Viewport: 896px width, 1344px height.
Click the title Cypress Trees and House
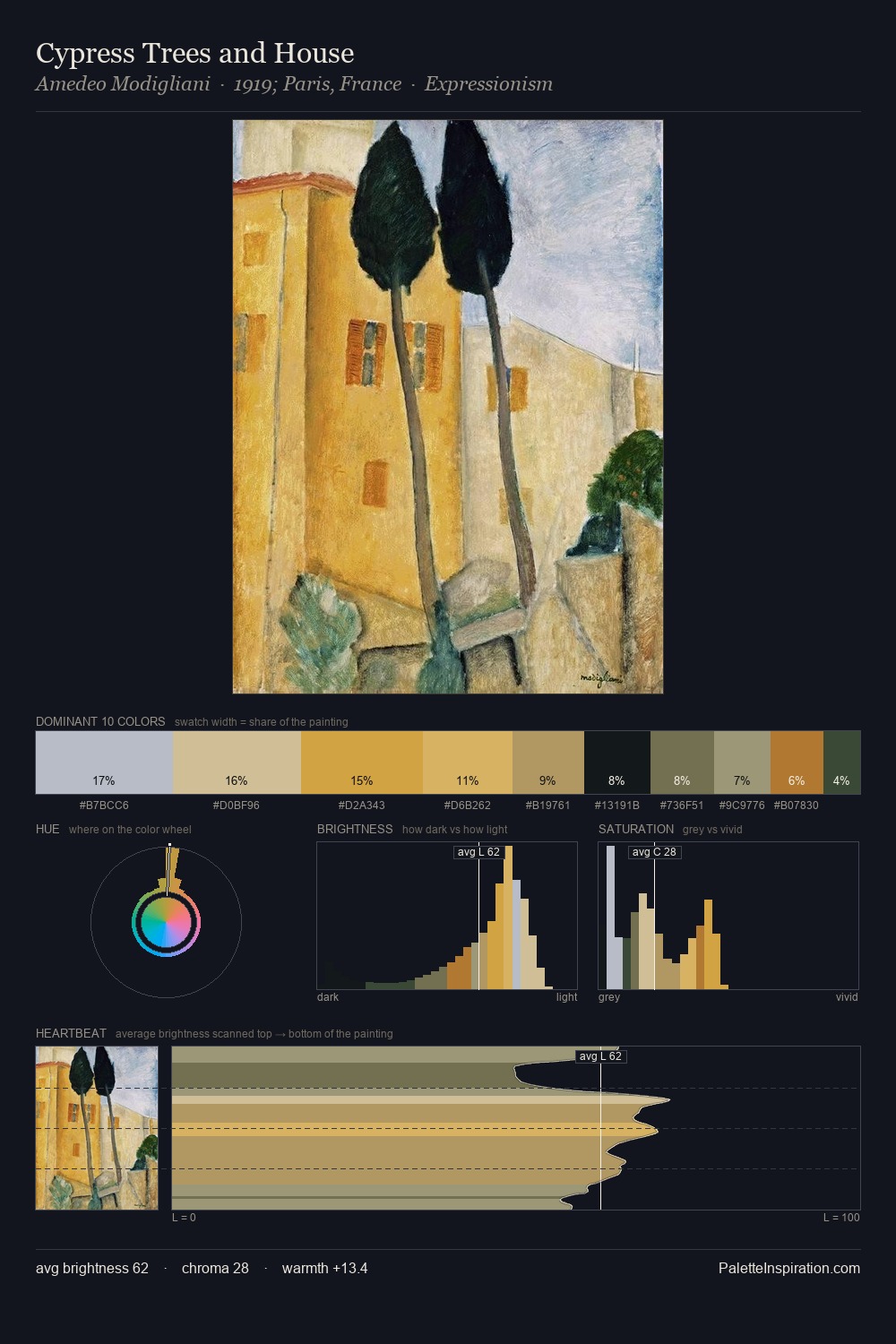click(x=195, y=54)
